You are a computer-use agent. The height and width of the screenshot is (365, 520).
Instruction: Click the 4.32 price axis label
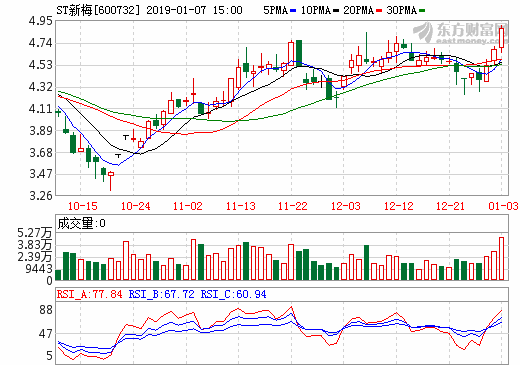(x=40, y=87)
